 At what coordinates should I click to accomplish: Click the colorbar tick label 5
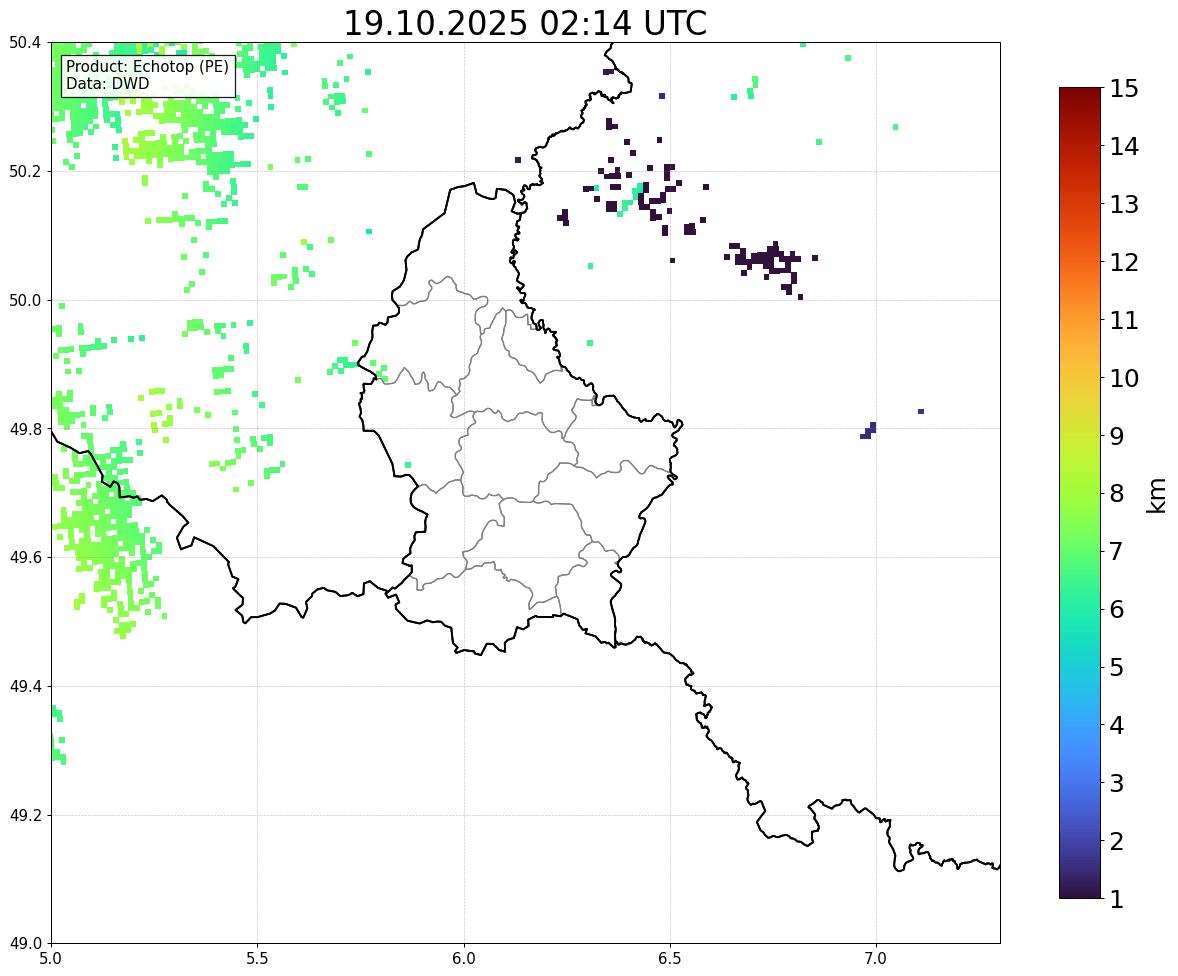1117,667
